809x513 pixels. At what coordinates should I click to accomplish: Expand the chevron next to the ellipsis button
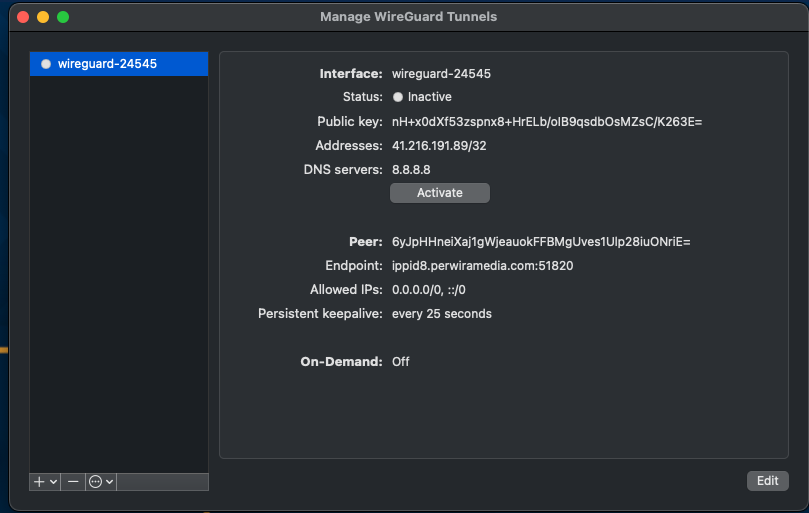click(x=110, y=482)
